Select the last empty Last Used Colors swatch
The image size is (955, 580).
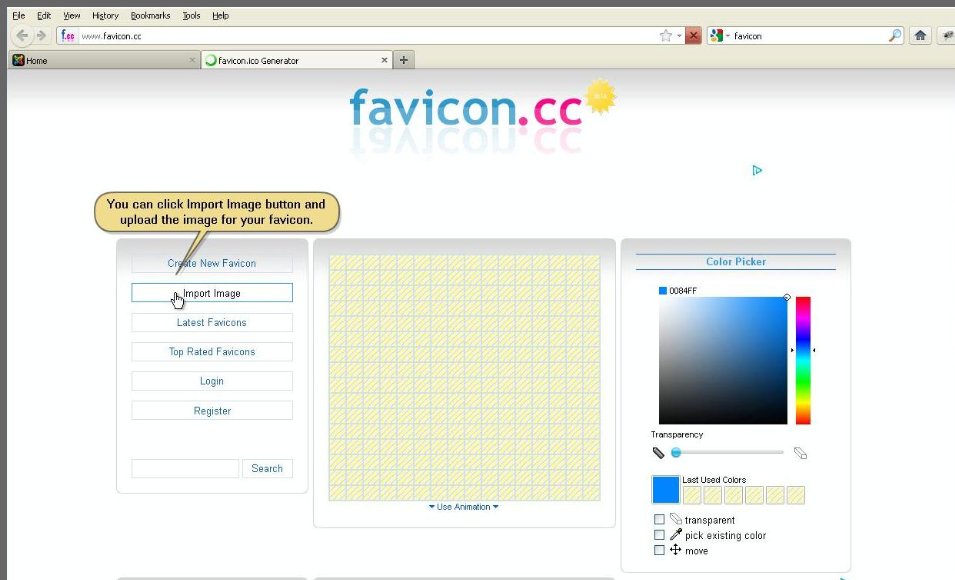(795, 495)
